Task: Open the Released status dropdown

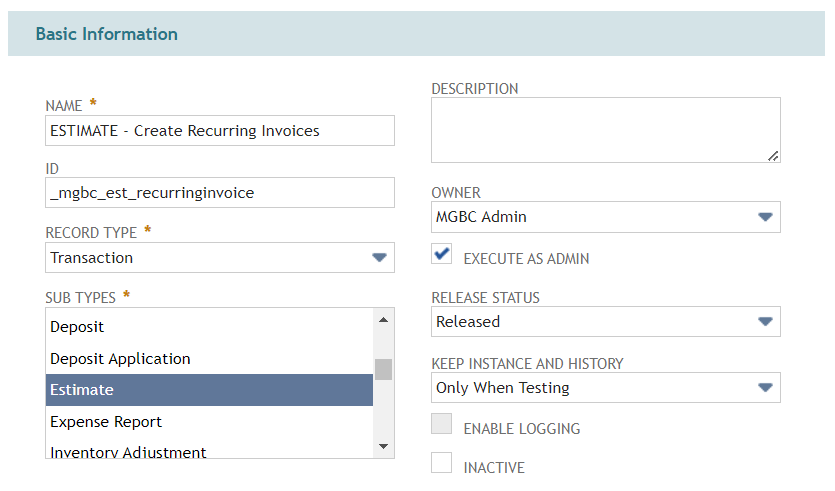Action: pos(606,322)
